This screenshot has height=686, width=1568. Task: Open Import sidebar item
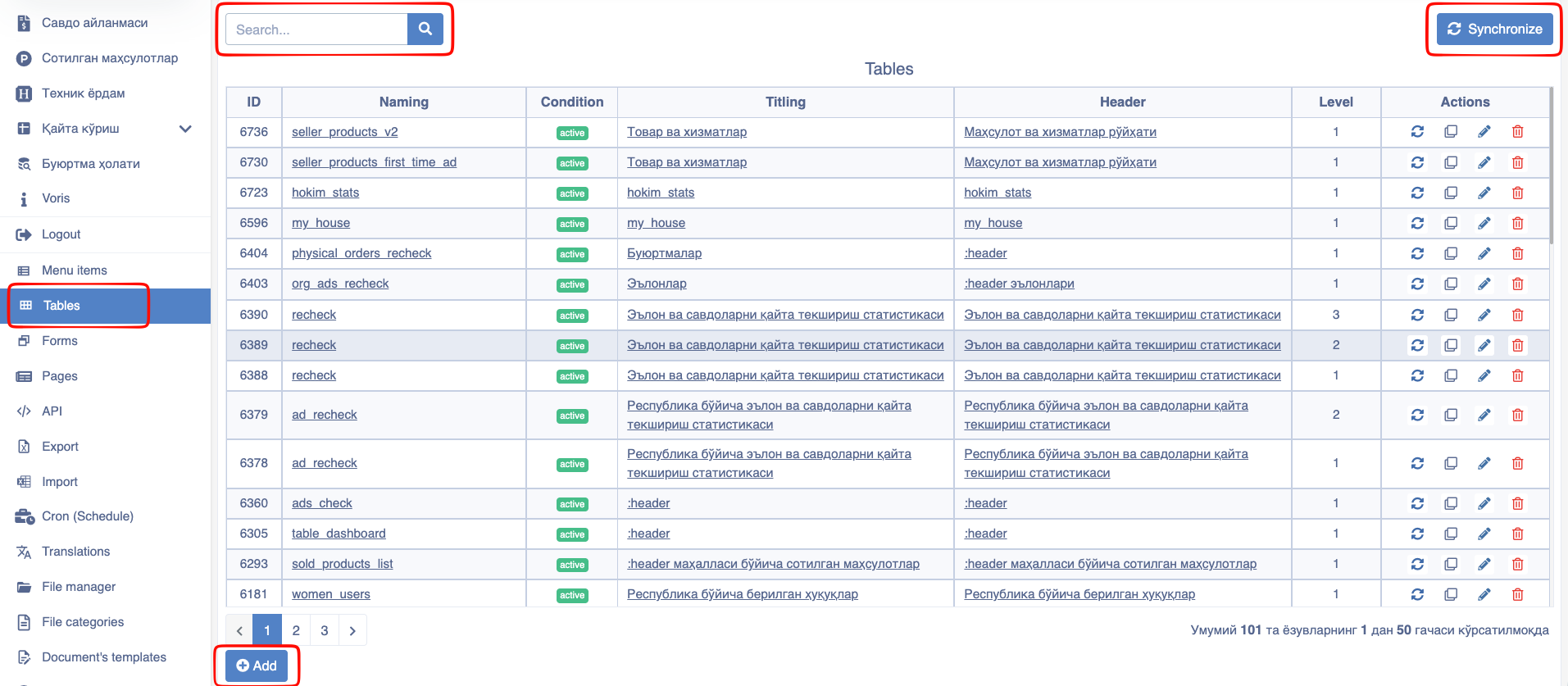(60, 482)
